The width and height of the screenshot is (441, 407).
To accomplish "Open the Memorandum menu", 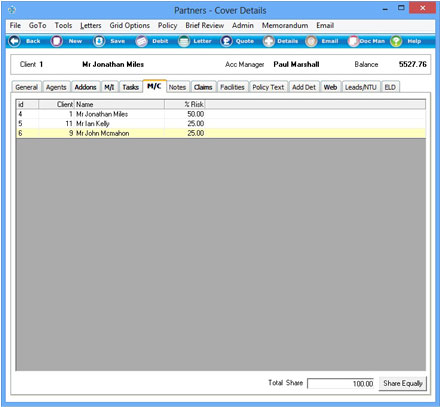I will (x=285, y=25).
